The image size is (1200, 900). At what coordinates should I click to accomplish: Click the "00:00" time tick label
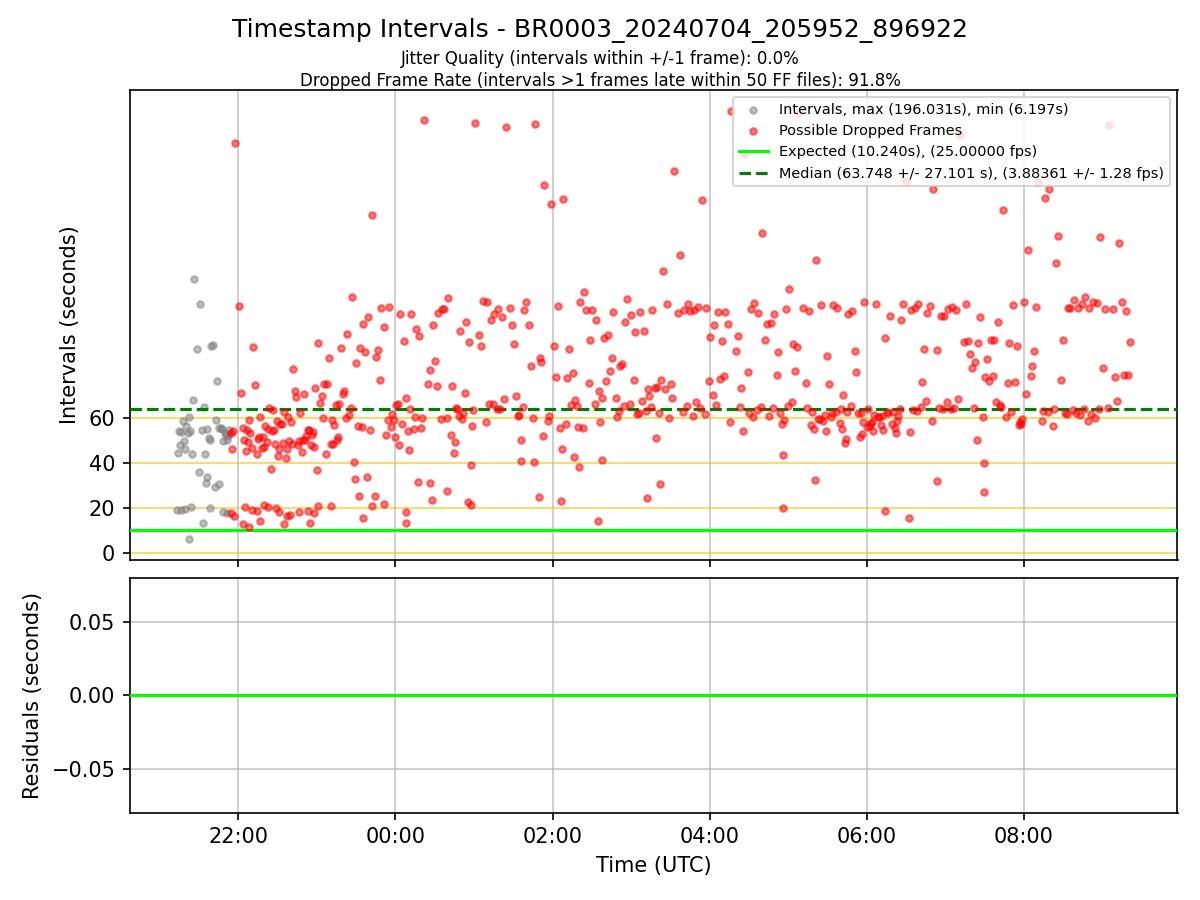[x=395, y=836]
